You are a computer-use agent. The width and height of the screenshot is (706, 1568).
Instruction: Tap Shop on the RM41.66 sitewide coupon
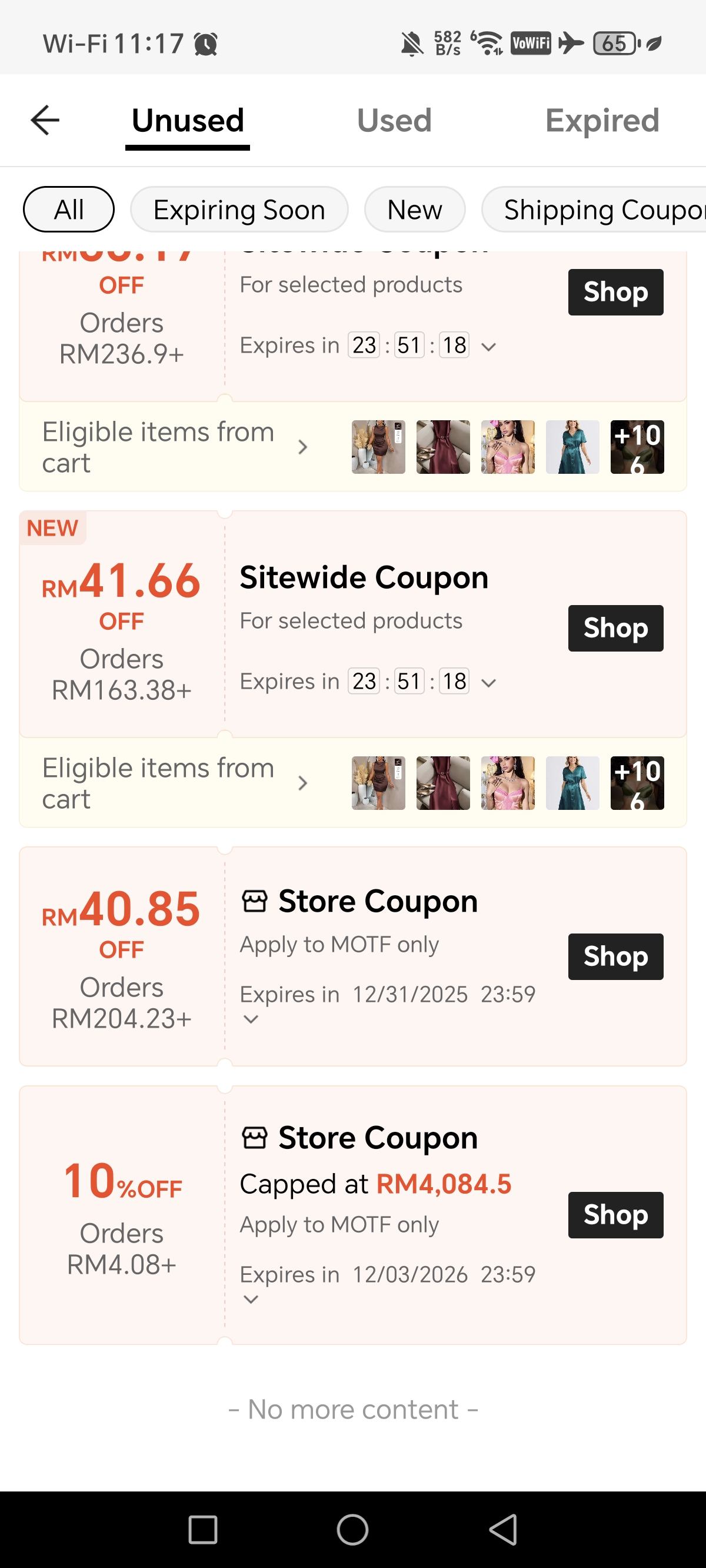point(615,628)
